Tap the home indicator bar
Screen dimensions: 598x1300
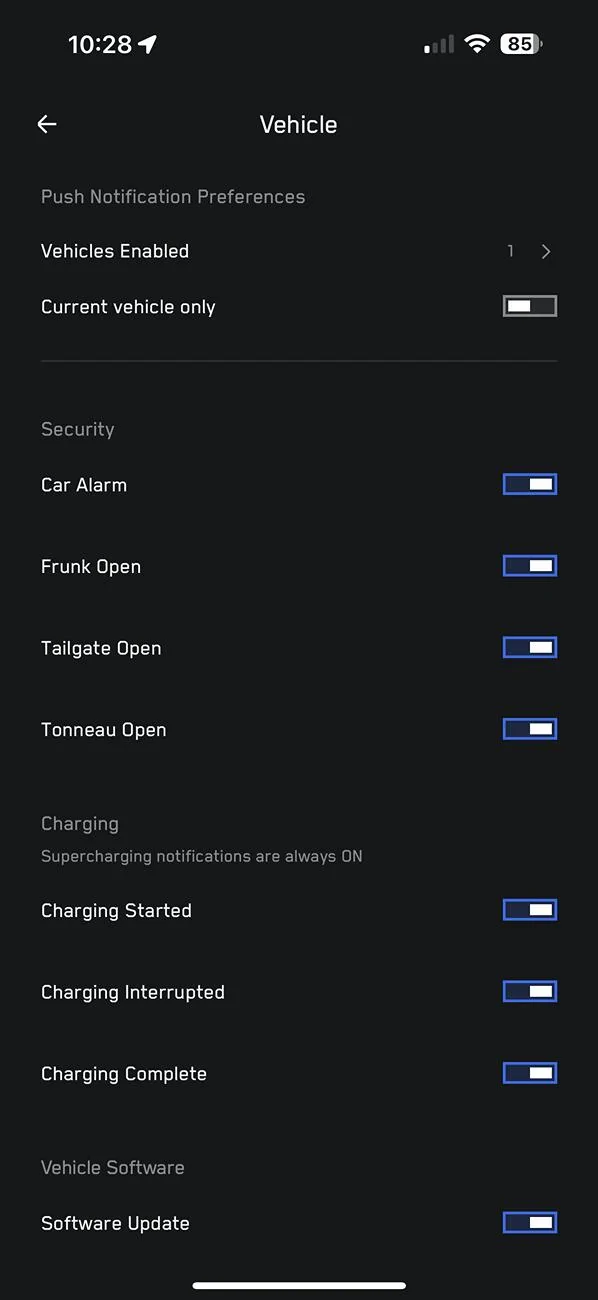tap(299, 1285)
